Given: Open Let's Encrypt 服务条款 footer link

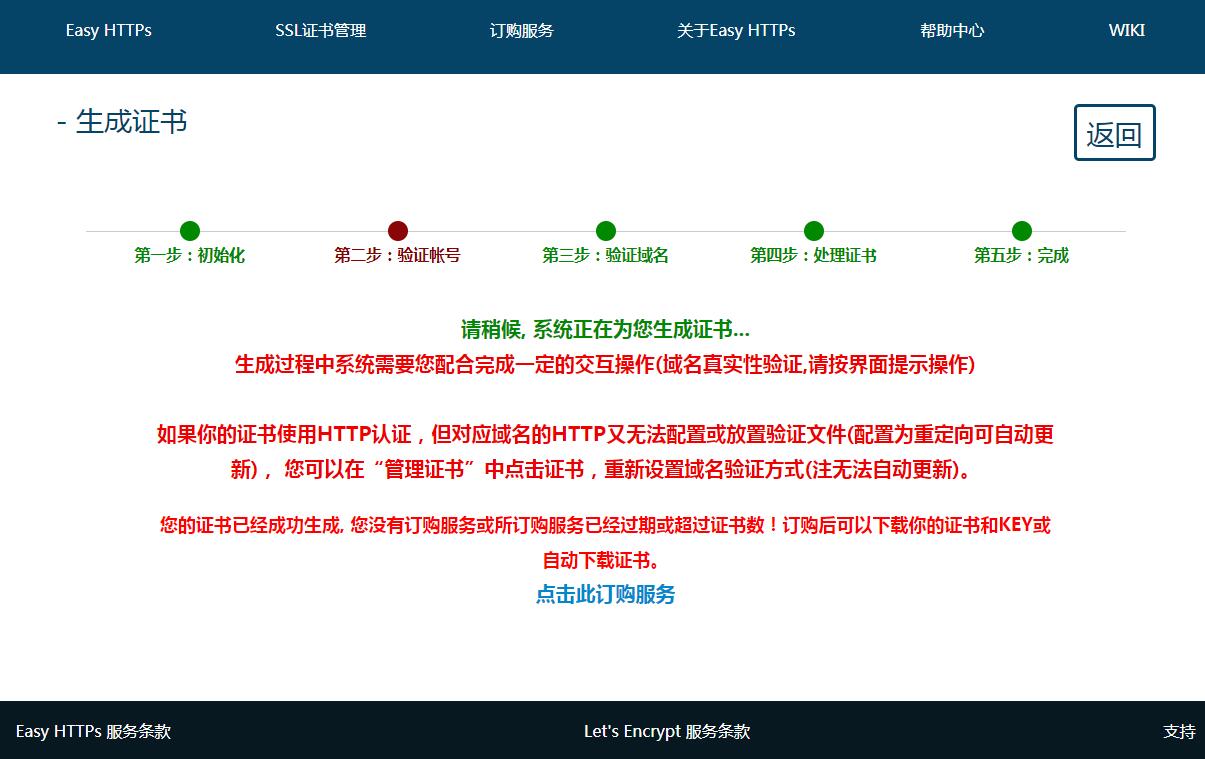Looking at the screenshot, I should (x=667, y=731).
